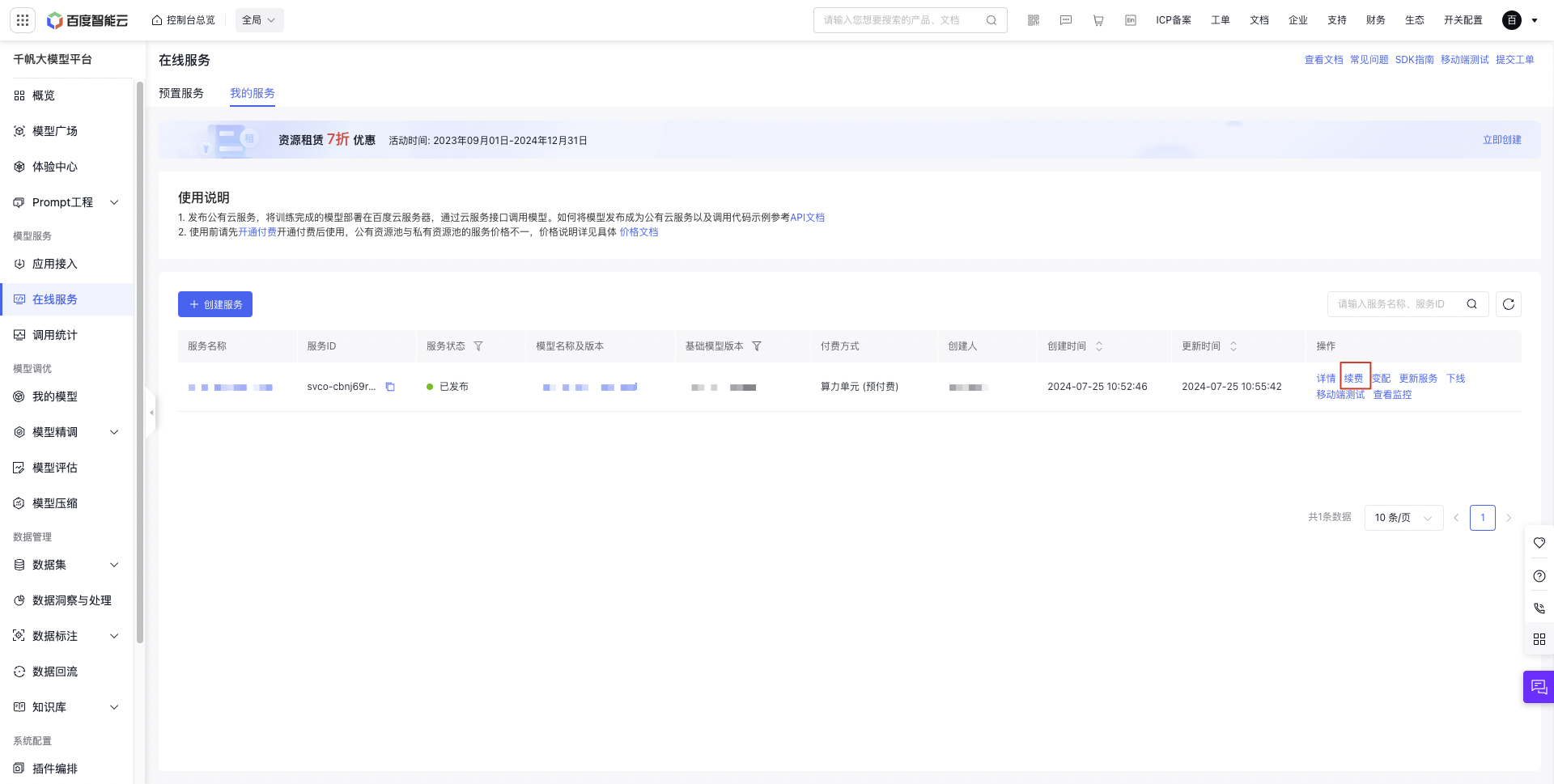Filter by 服务状态 funnel icon
Screen dimensions: 1554x784
click(478, 346)
